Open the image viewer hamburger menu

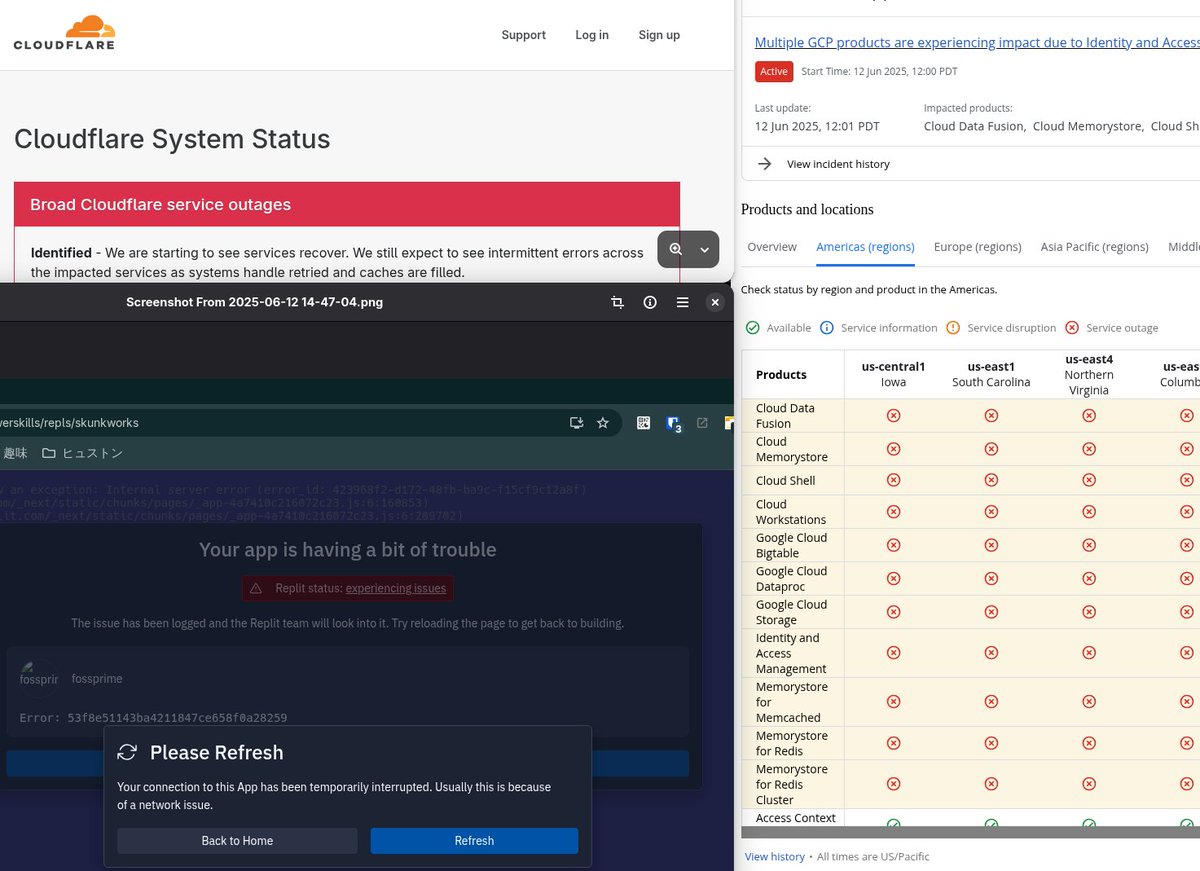pos(682,302)
